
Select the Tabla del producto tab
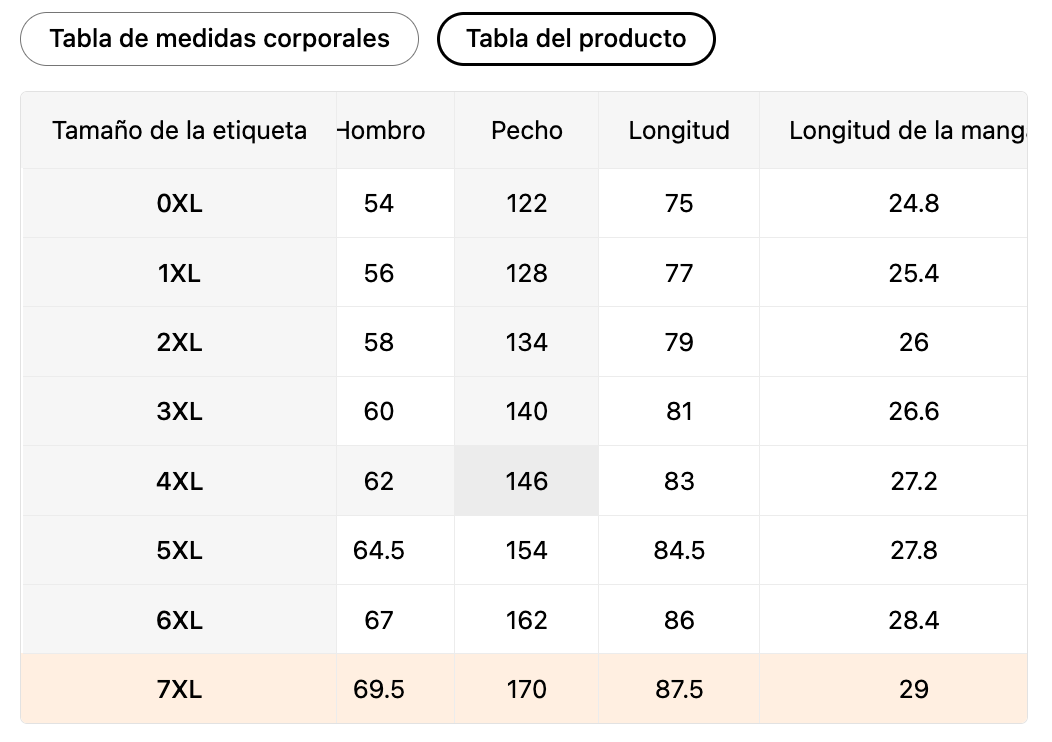coord(576,39)
